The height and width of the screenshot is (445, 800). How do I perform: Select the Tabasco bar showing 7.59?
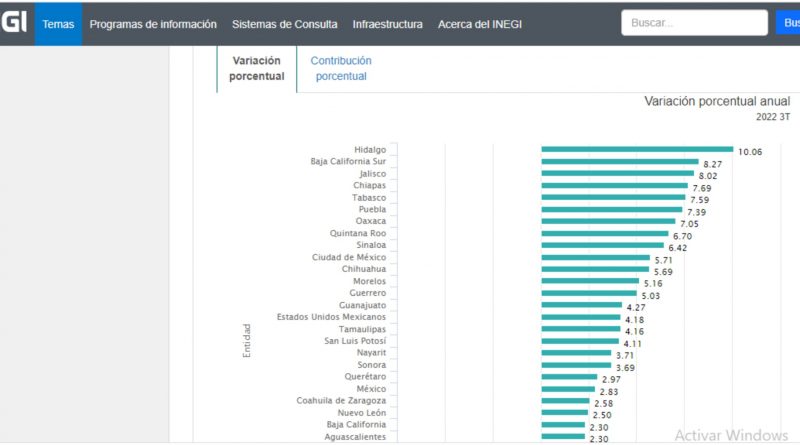[613, 197]
